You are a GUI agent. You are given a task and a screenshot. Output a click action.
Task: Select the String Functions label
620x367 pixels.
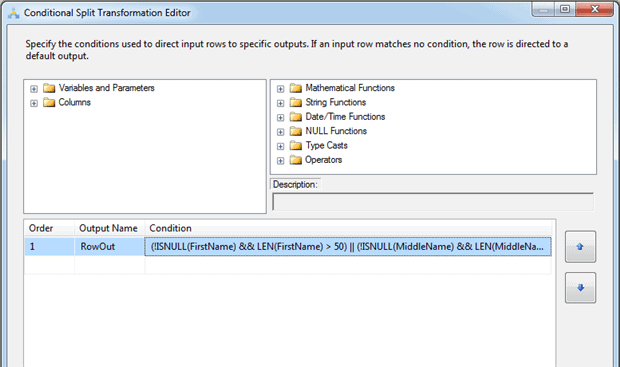[x=336, y=102]
